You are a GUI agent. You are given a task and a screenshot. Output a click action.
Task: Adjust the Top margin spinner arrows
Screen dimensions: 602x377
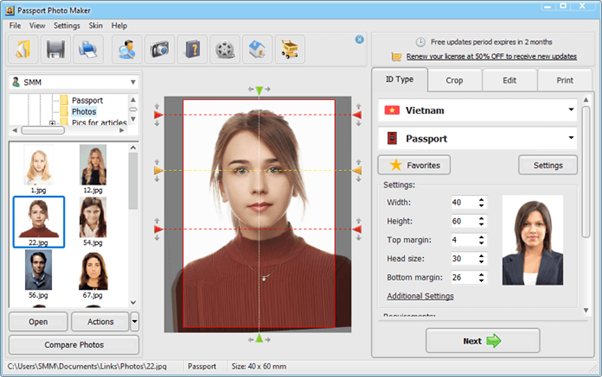481,240
